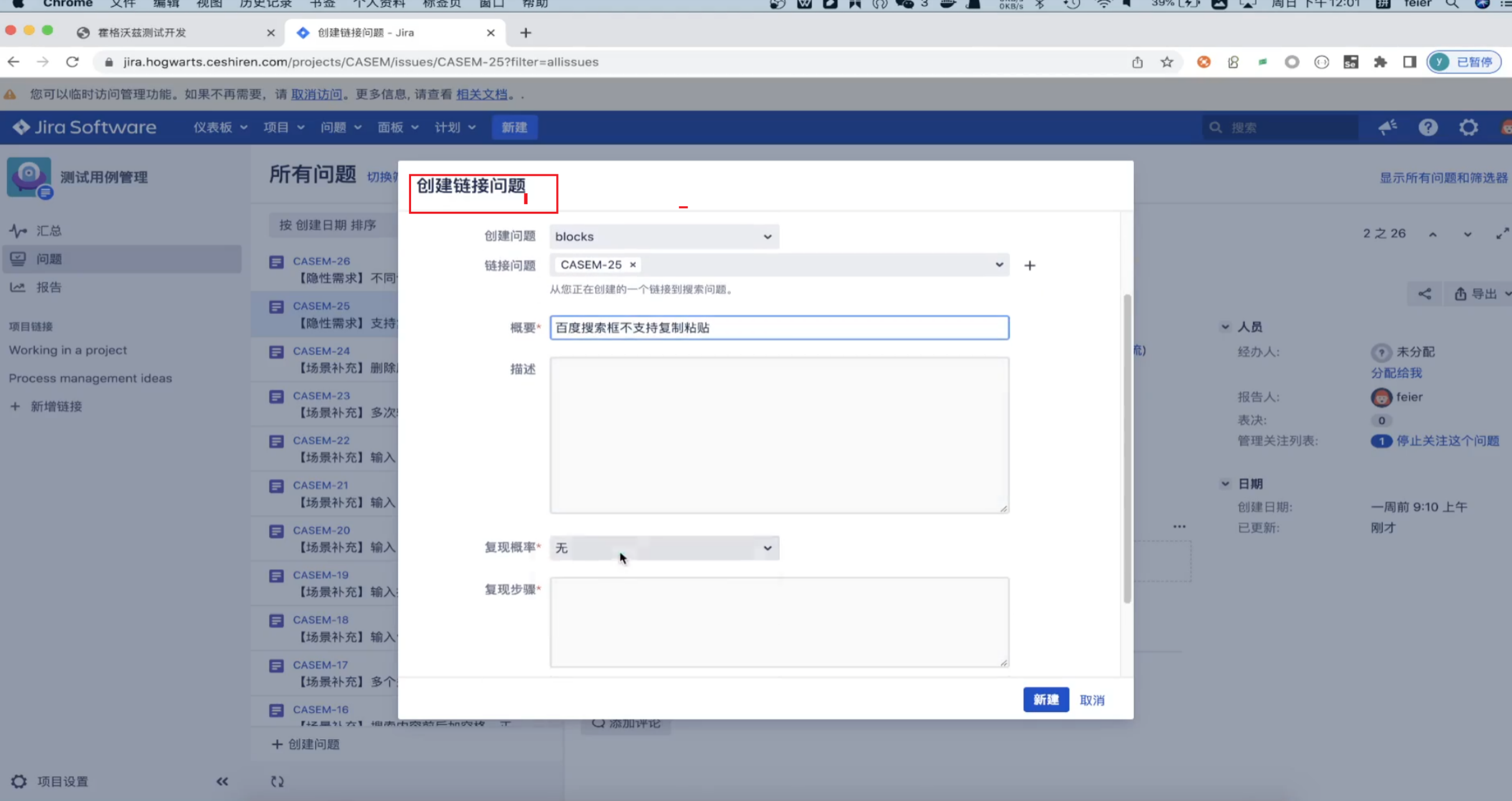This screenshot has width=1512, height=801.
Task: Open the Chrome menu in macOS menu bar
Action: point(68,4)
